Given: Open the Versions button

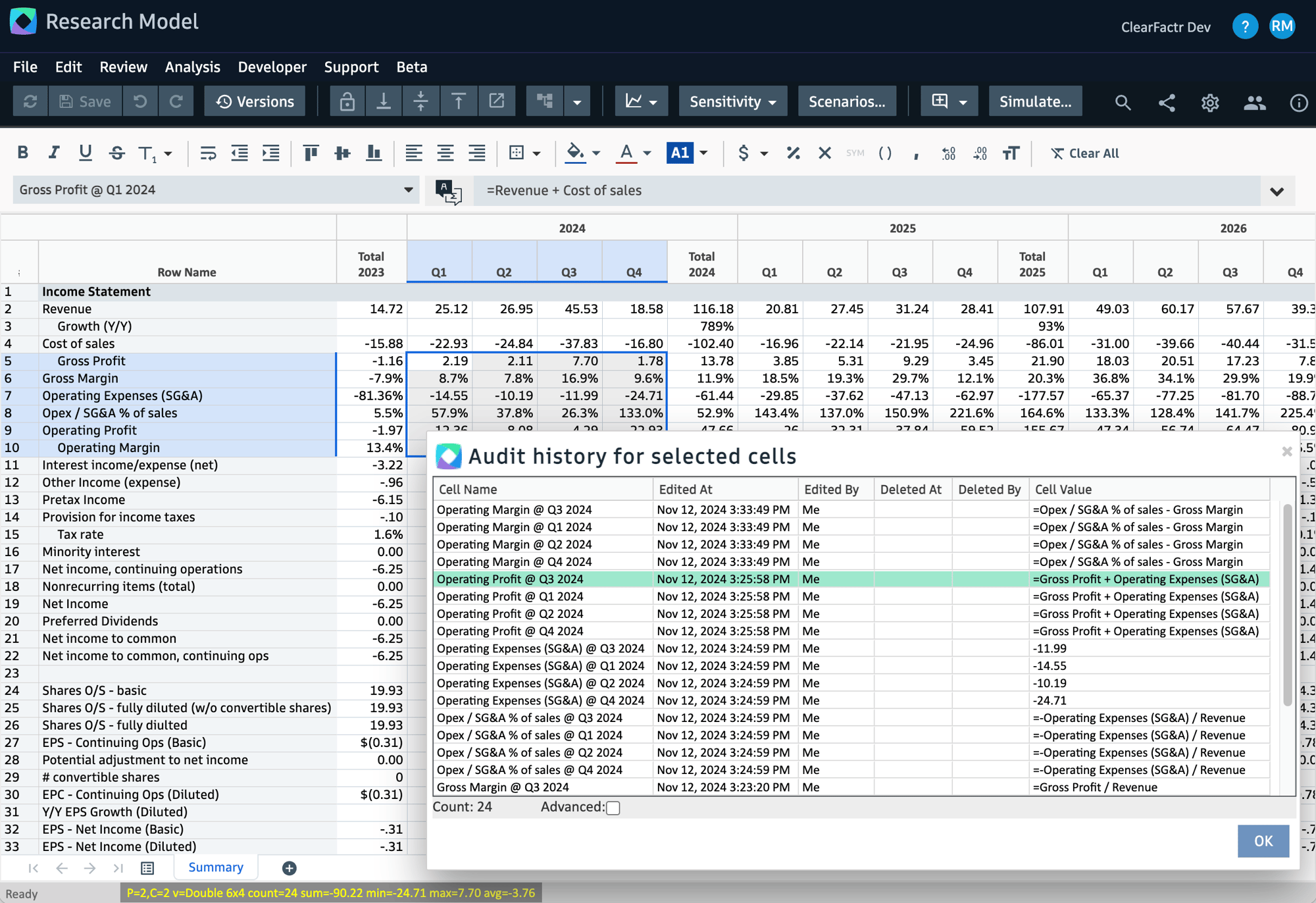Looking at the screenshot, I should pyautogui.click(x=255, y=101).
